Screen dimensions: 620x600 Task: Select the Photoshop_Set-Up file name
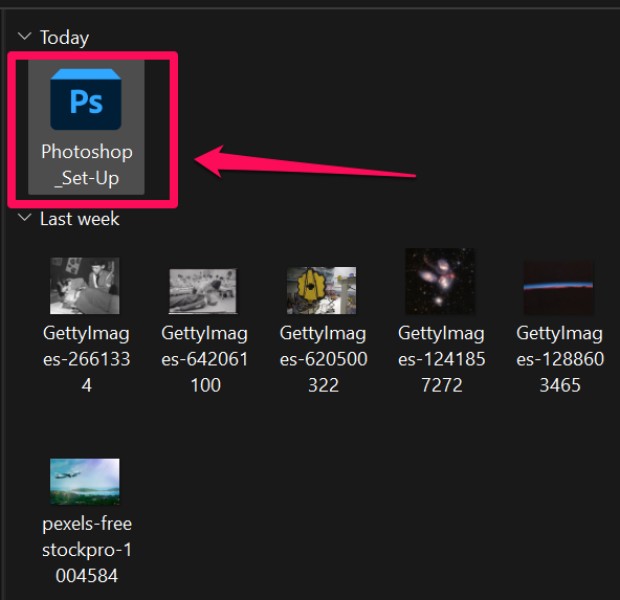click(87, 165)
